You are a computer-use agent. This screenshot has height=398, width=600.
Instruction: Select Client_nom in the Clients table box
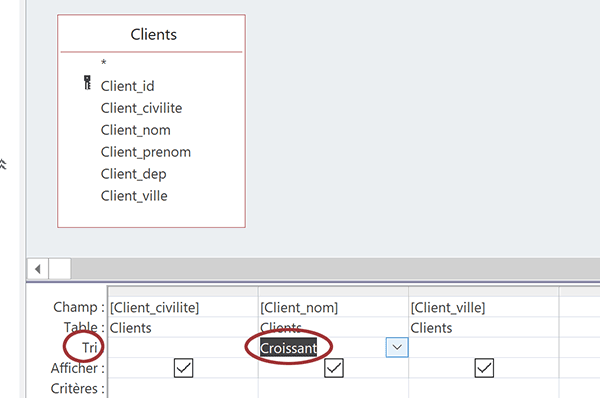[135, 130]
